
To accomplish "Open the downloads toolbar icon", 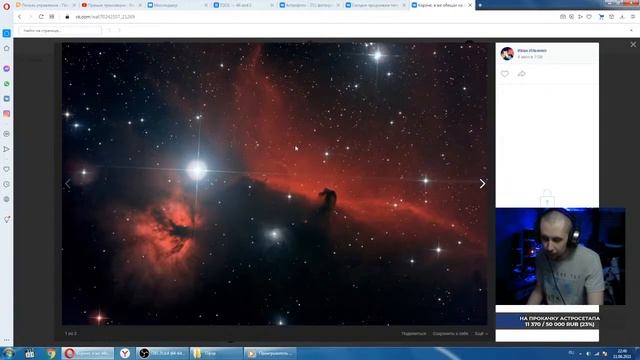I will coord(622,17).
